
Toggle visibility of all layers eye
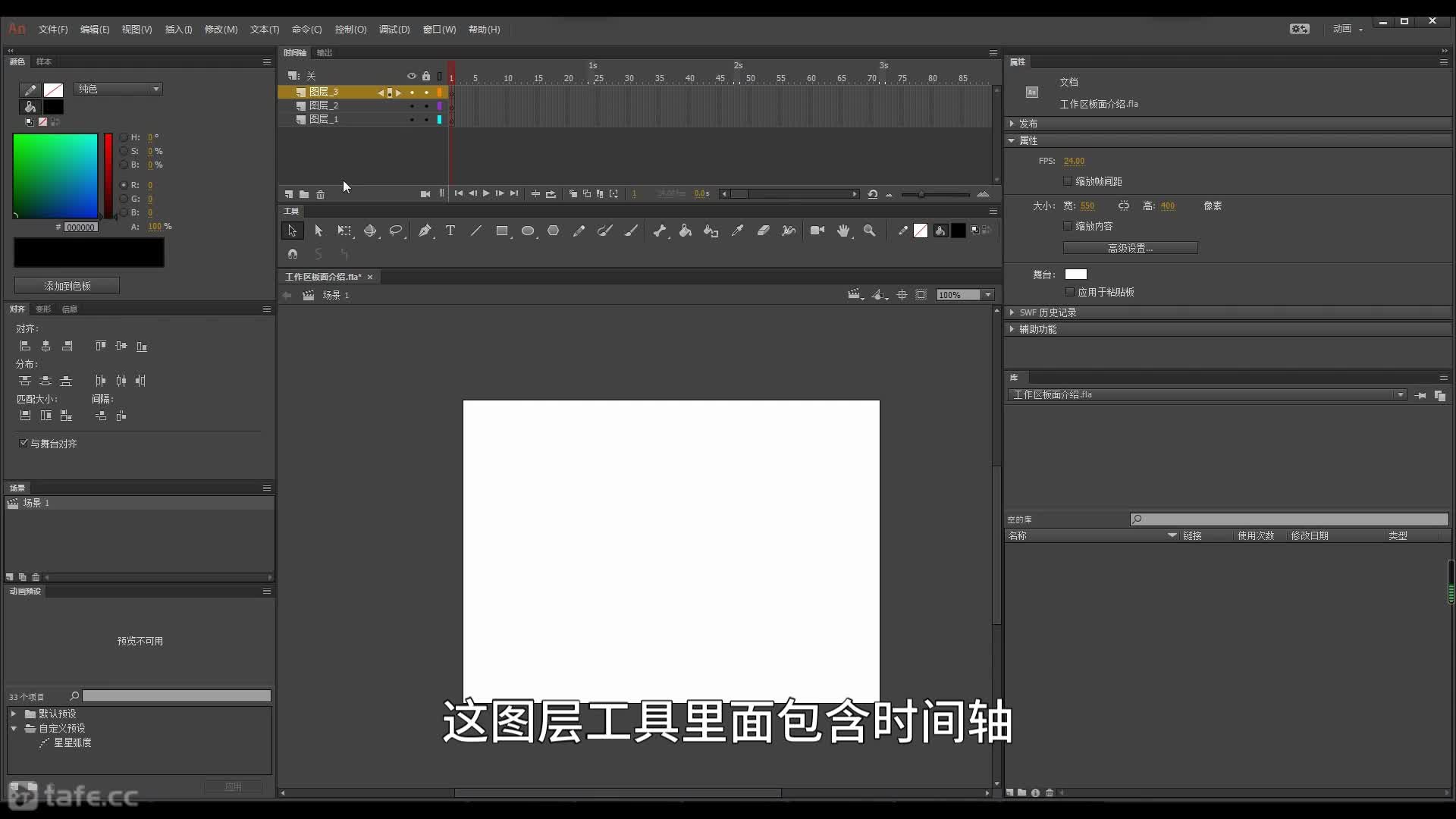[x=412, y=76]
